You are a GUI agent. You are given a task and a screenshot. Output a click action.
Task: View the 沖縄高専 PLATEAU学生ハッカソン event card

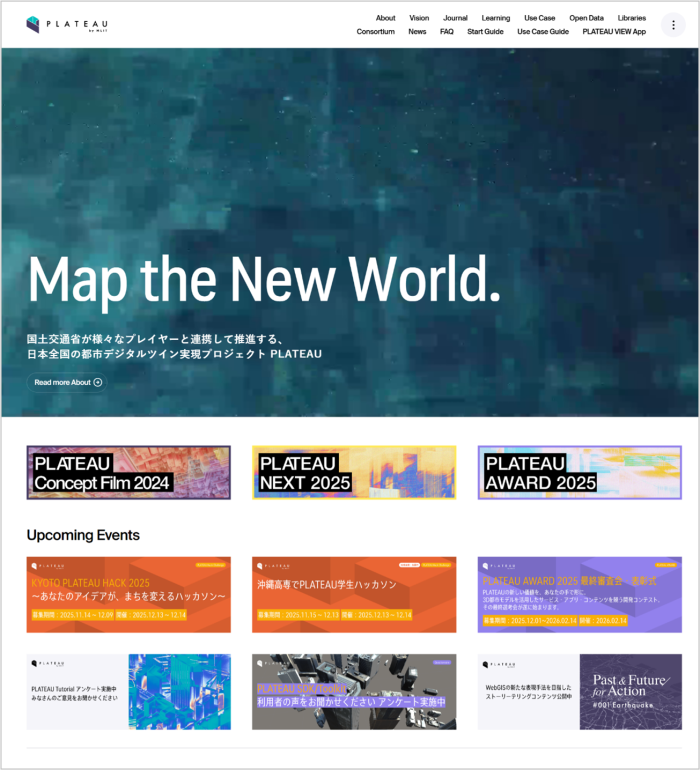[x=354, y=595]
